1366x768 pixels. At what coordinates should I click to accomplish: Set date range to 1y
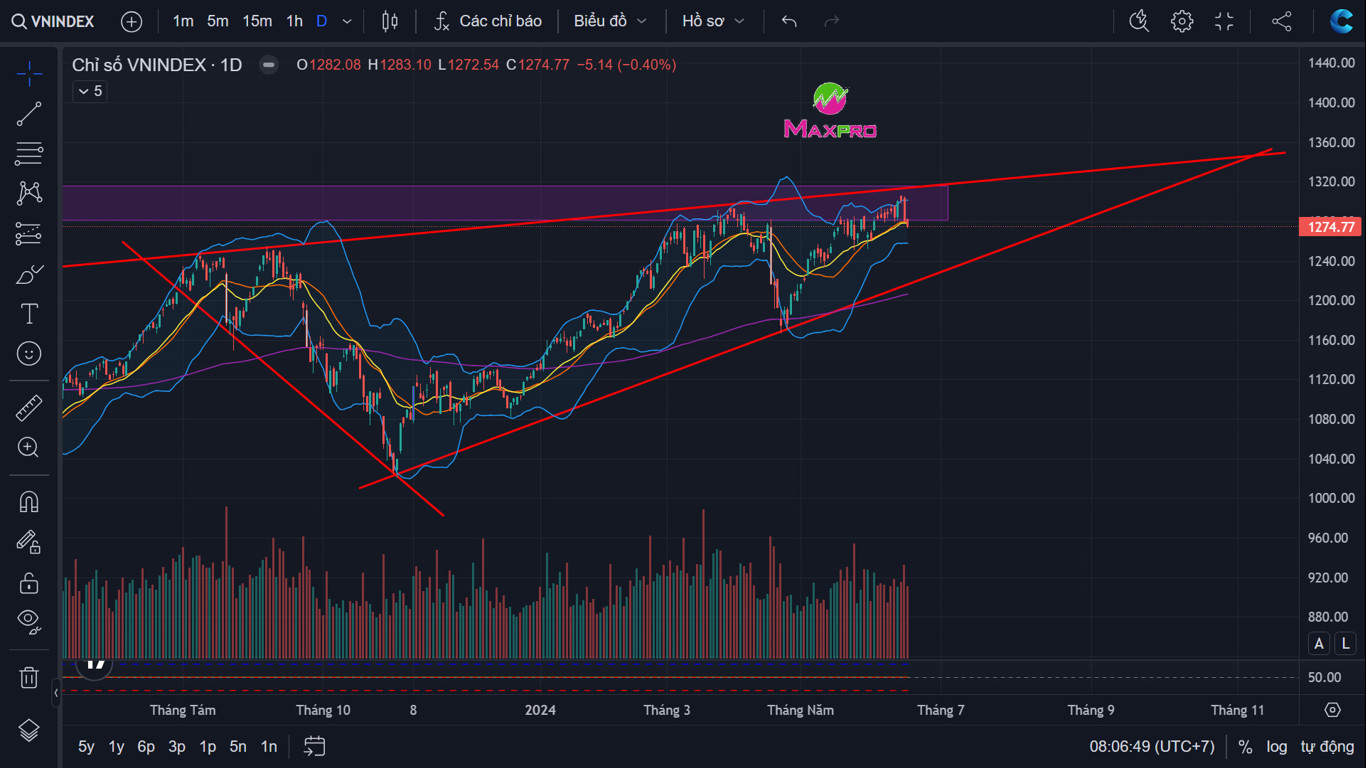[x=117, y=746]
